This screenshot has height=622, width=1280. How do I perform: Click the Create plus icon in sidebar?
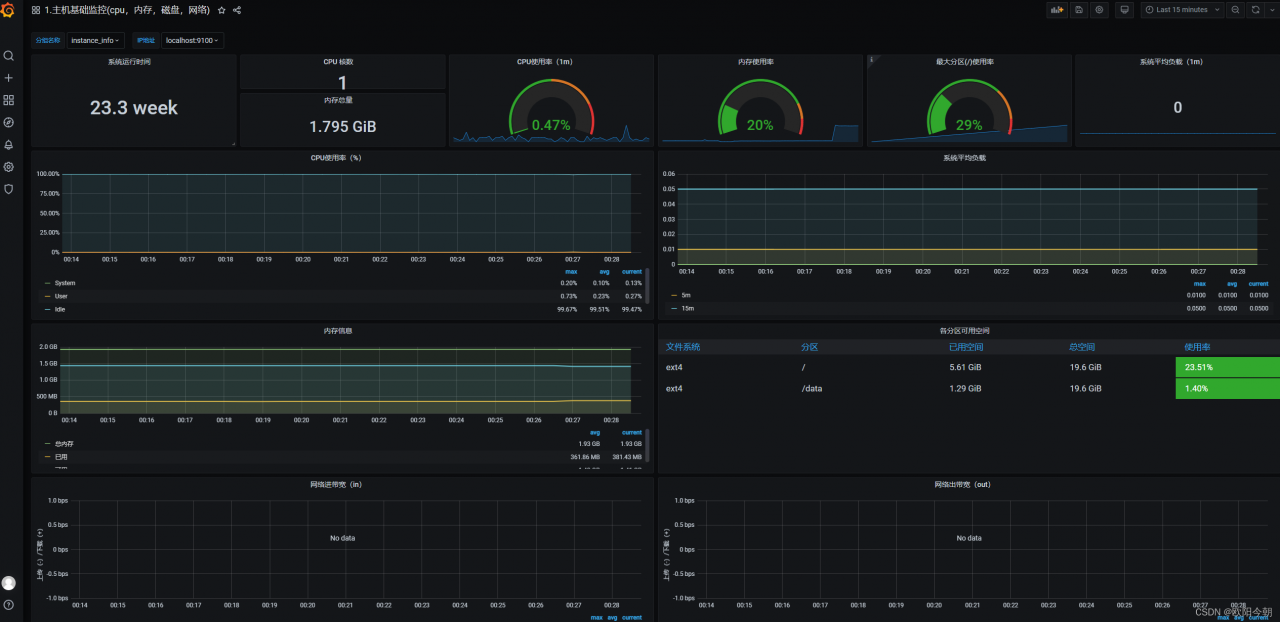point(9,78)
